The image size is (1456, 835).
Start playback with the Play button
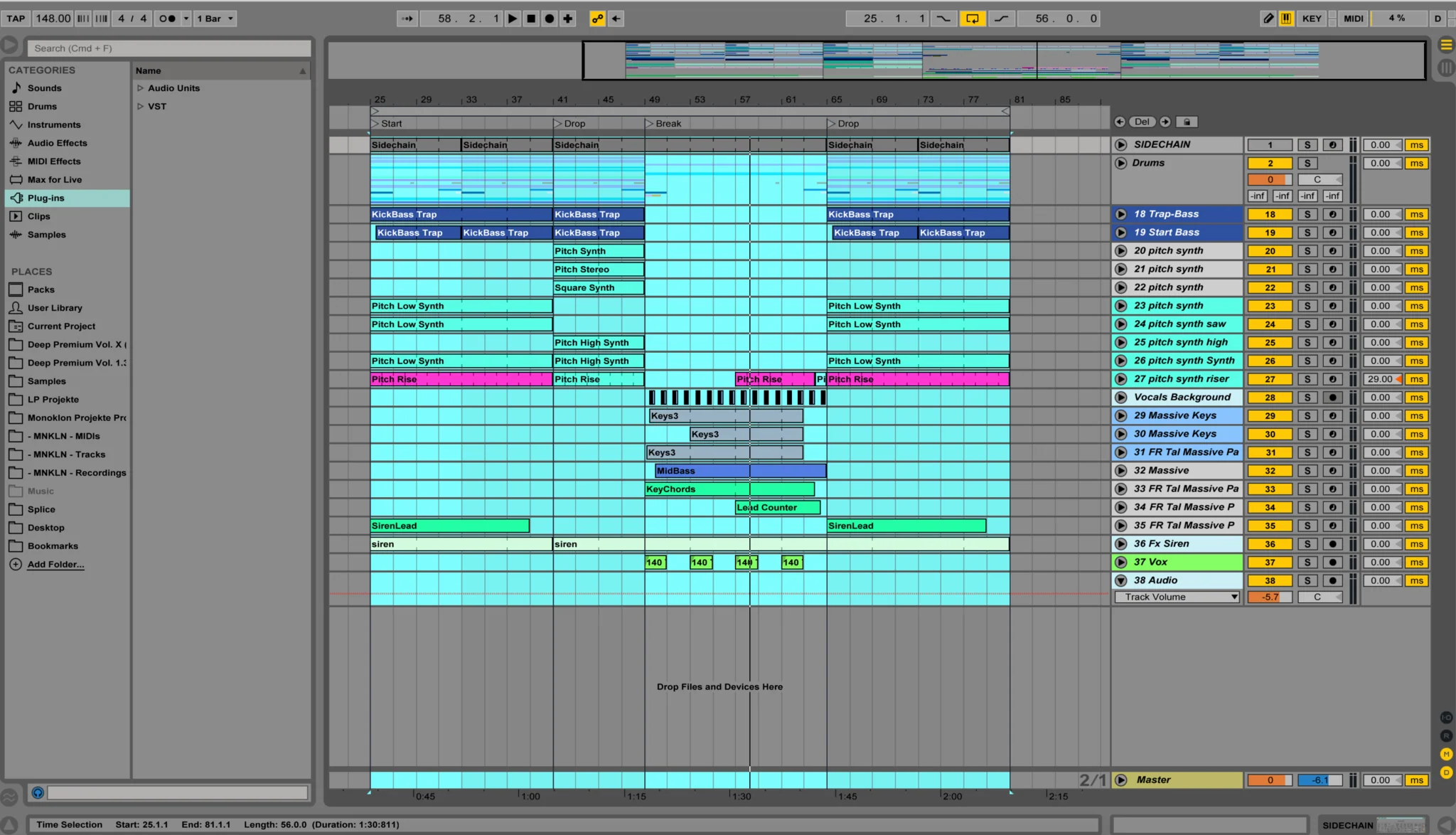tap(512, 18)
